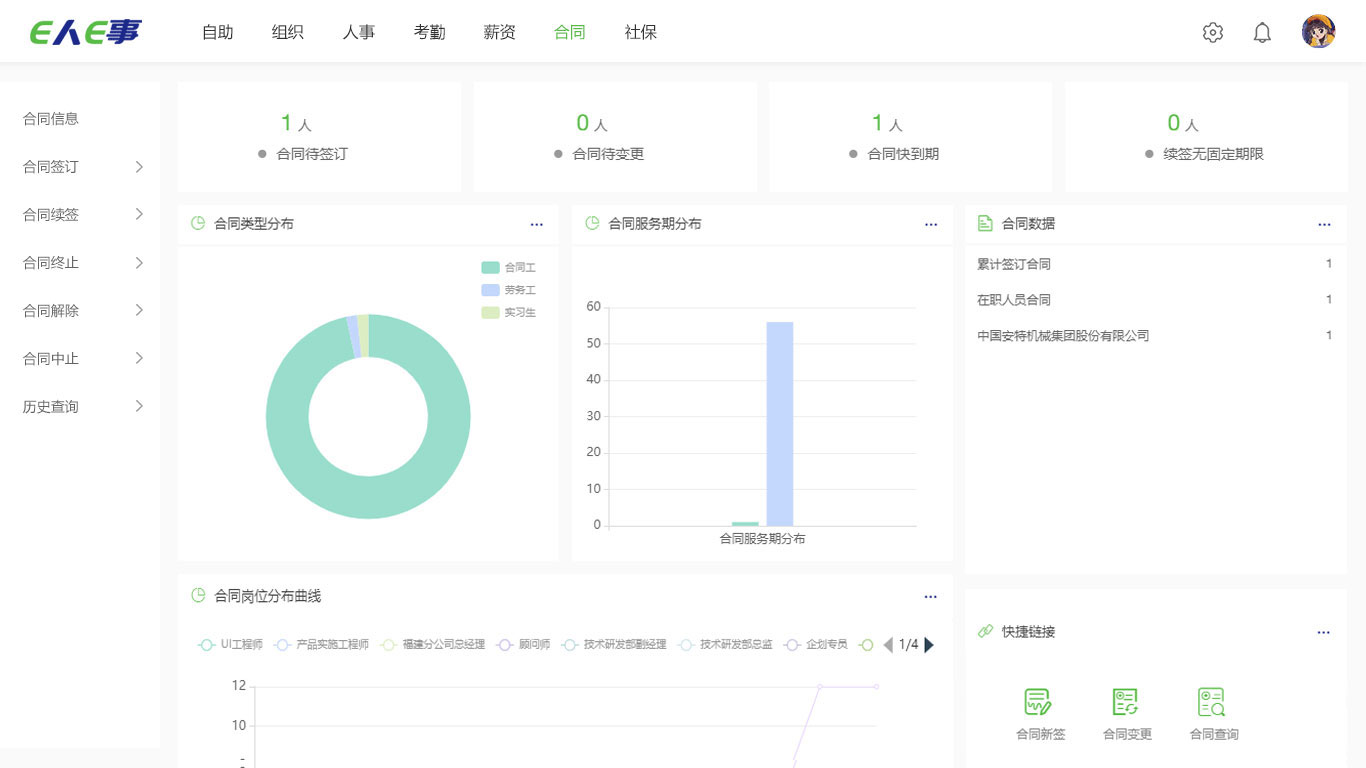Toggle the 技术研发部总监 legend series
The height and width of the screenshot is (768, 1366).
(x=726, y=645)
